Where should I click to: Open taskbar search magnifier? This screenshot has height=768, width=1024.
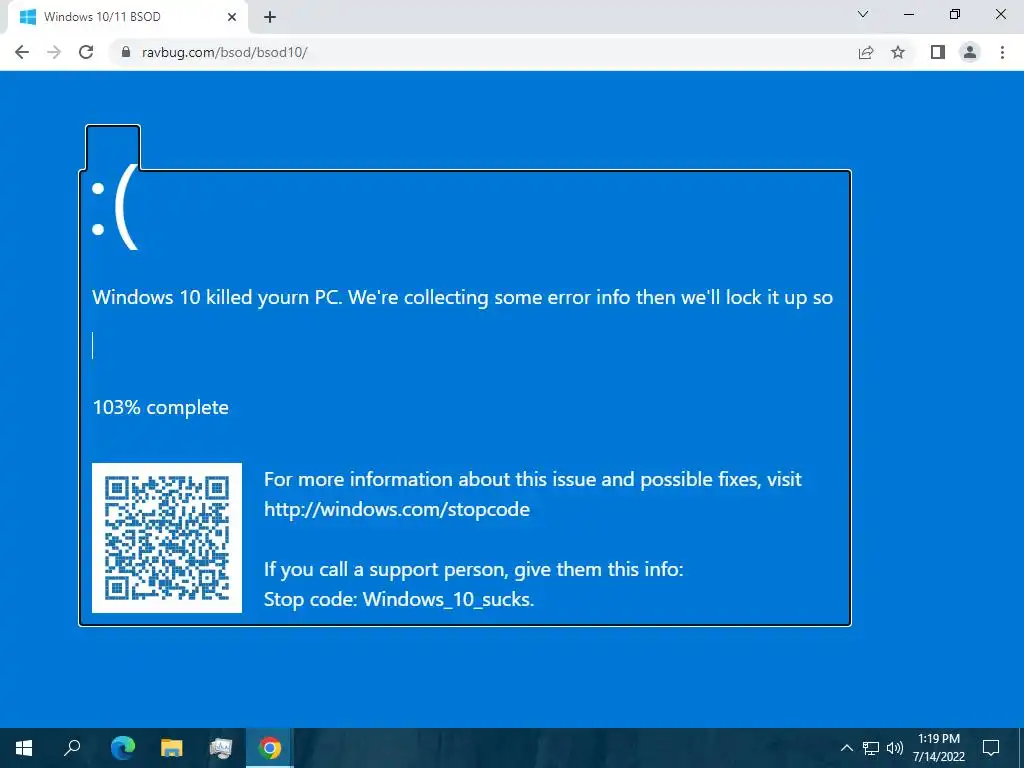(x=72, y=748)
